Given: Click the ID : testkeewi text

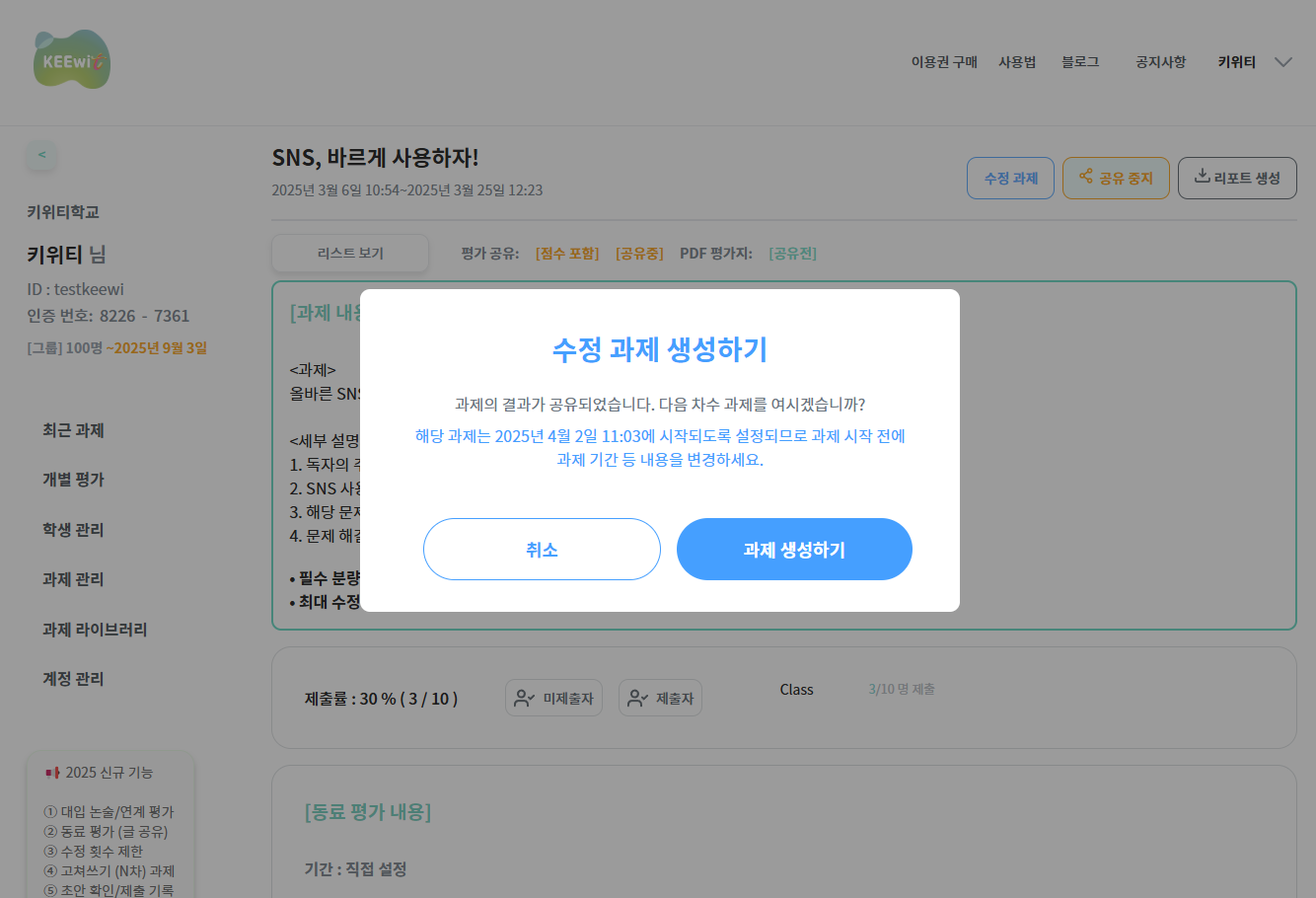Looking at the screenshot, I should pos(75,289).
